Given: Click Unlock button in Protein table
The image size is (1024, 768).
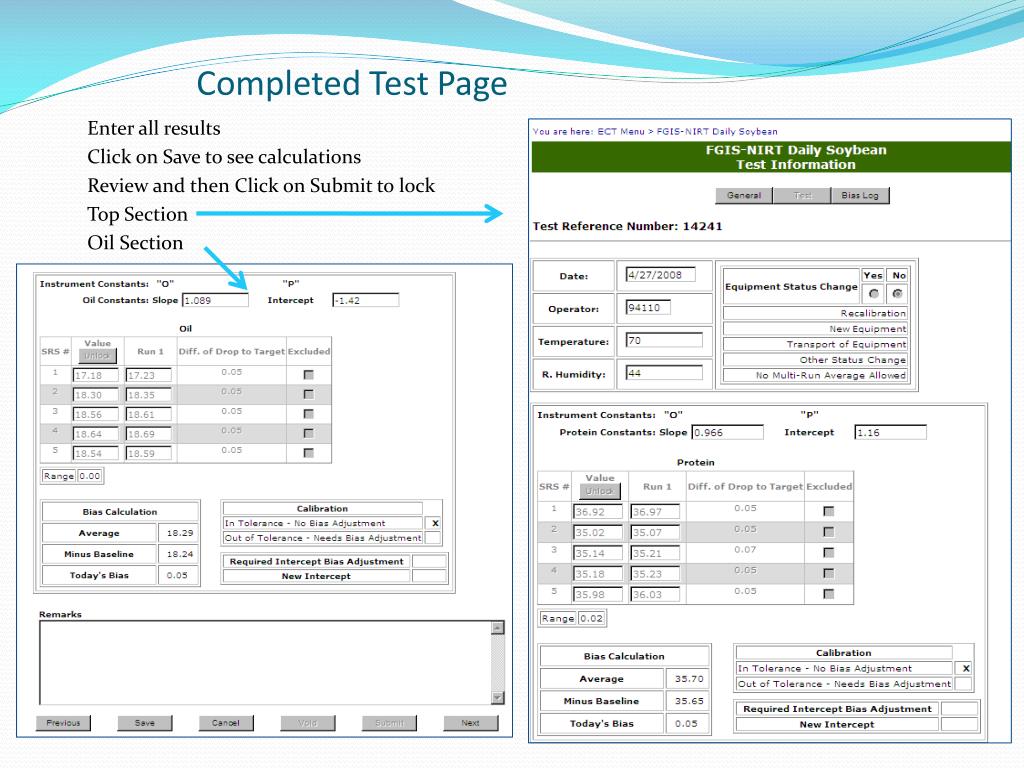Looking at the screenshot, I should click(x=600, y=491).
